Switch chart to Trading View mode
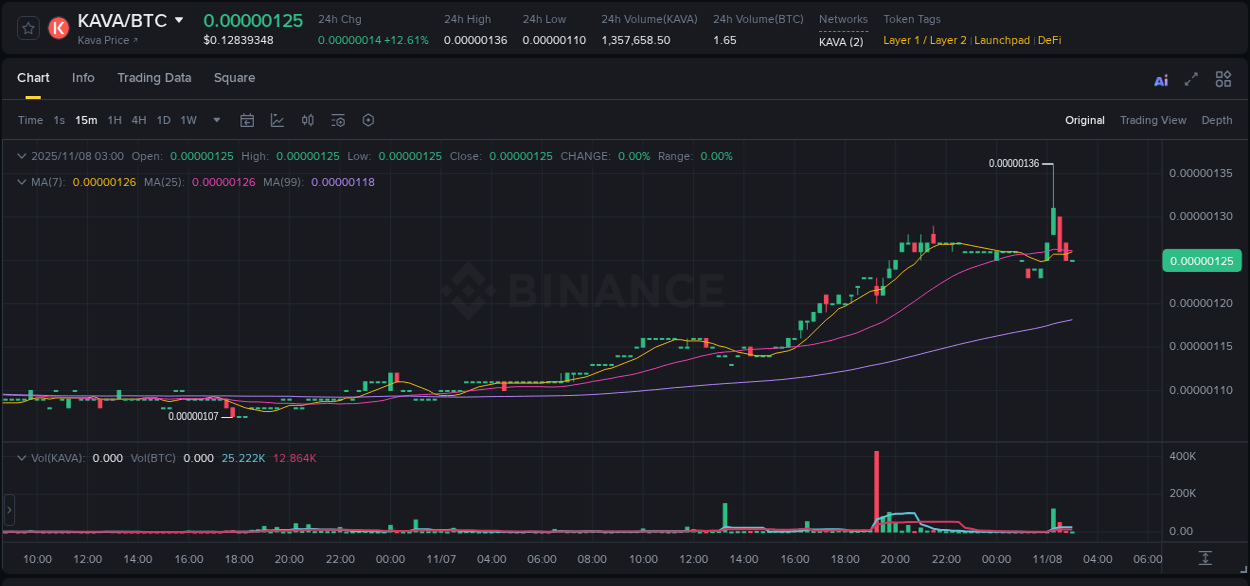 pyautogui.click(x=1153, y=120)
